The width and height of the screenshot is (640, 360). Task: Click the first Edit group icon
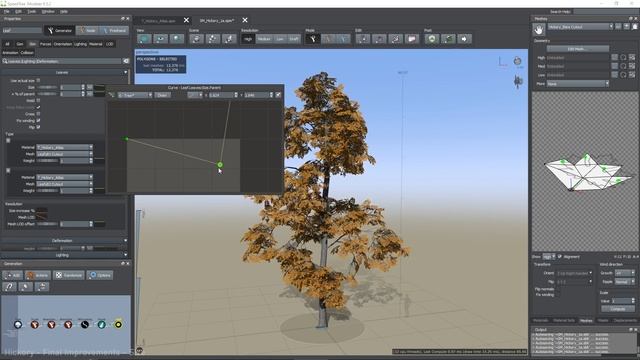point(363,39)
